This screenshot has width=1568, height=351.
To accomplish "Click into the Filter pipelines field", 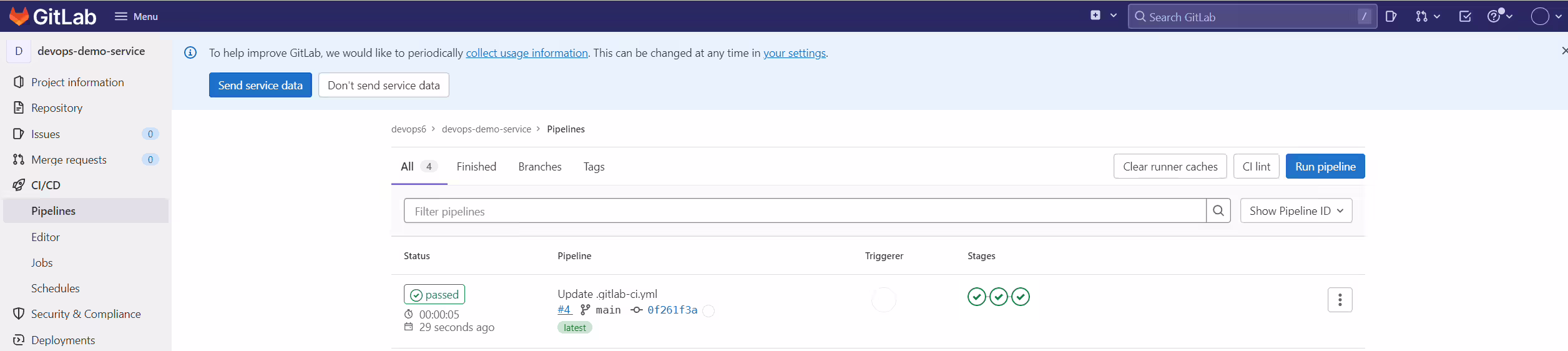I will 805,211.
